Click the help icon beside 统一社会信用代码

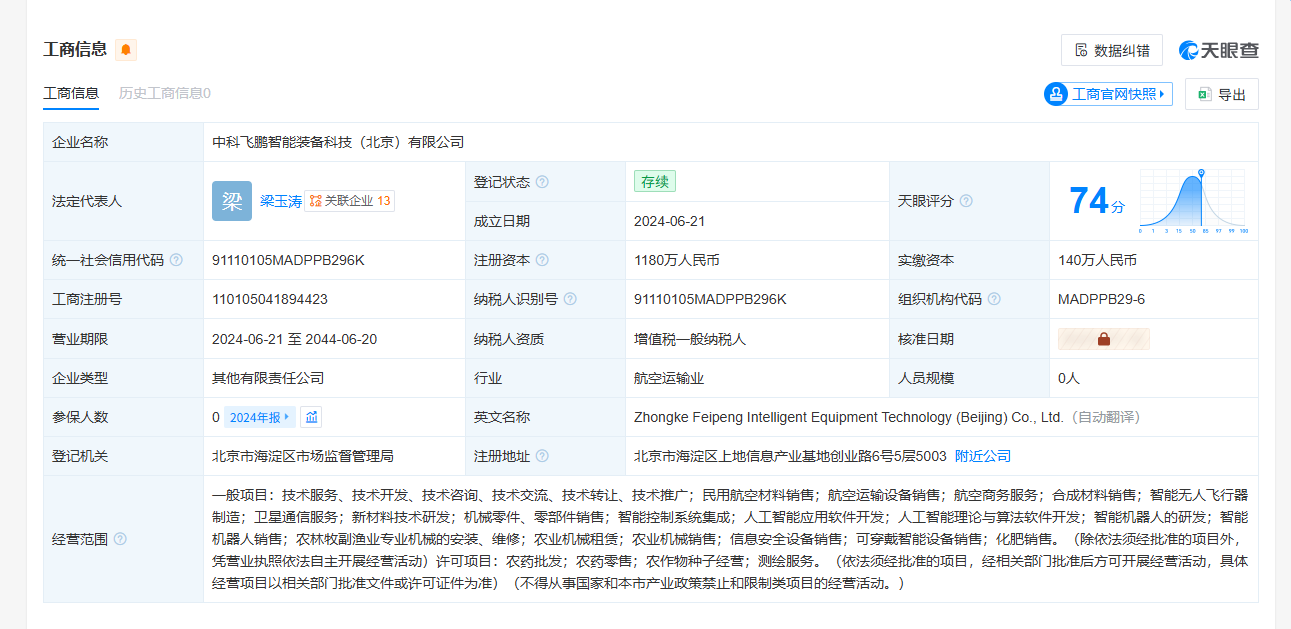point(176,260)
